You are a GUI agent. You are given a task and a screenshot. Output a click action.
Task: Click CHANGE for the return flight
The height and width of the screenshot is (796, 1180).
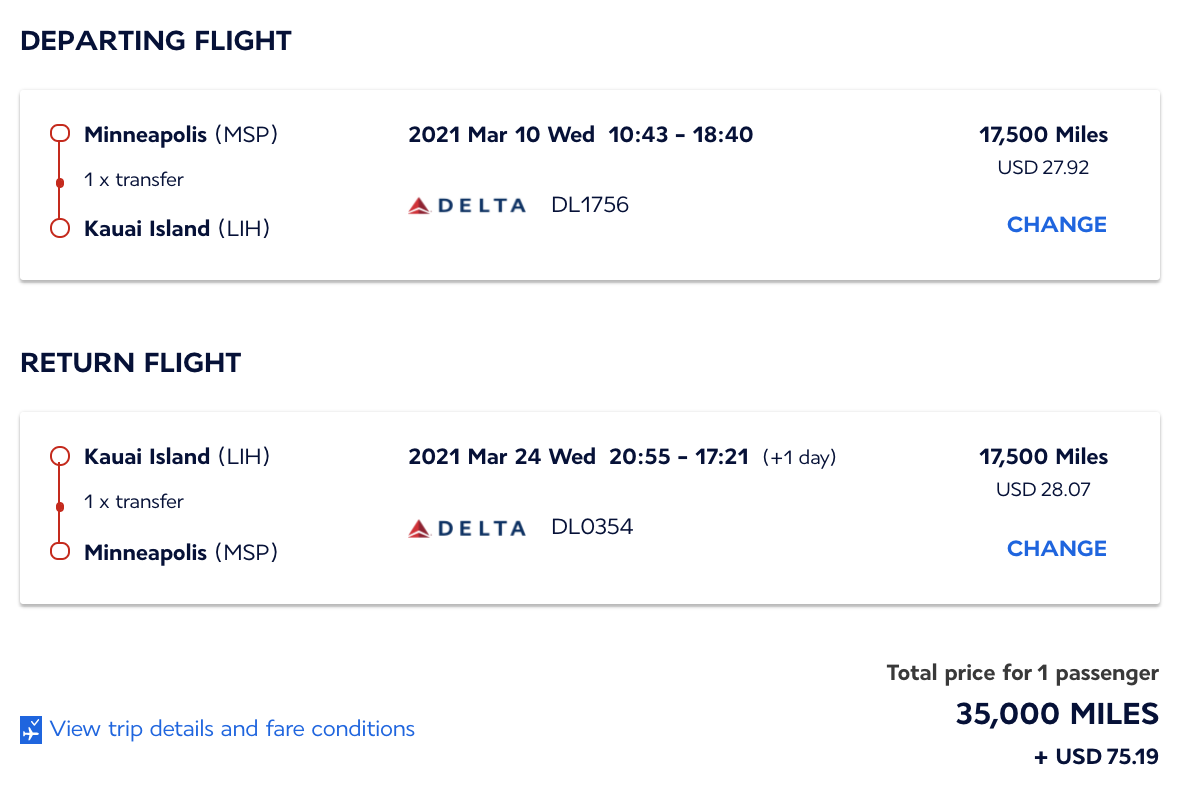1056,548
